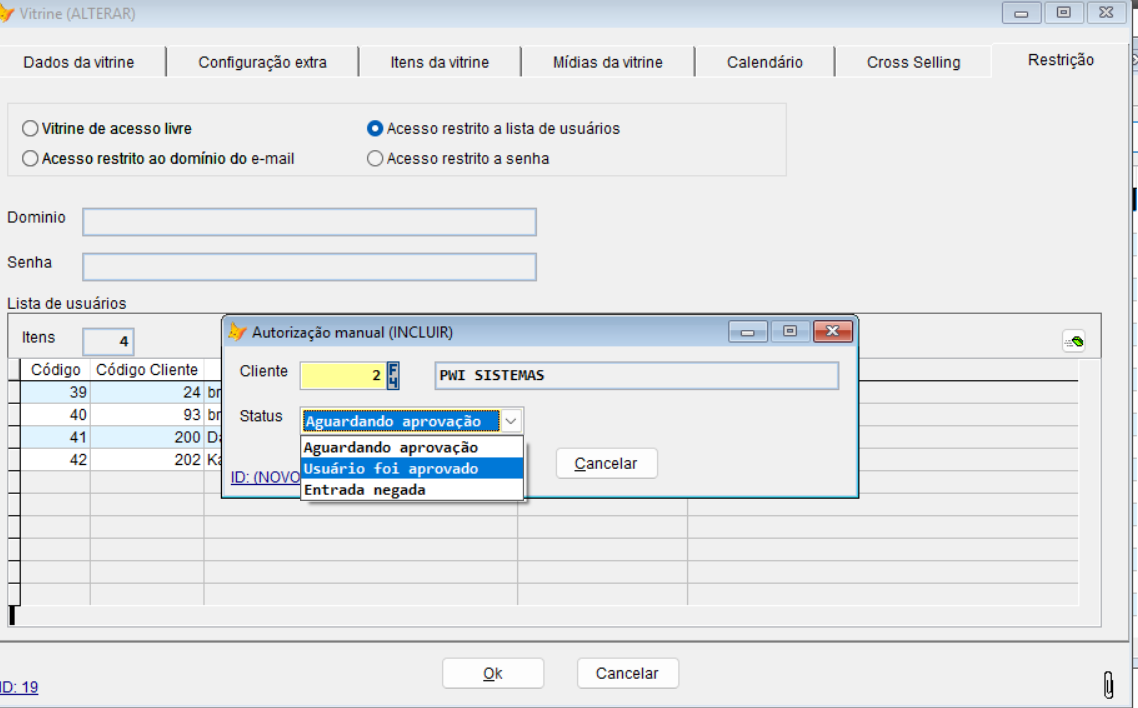The height and width of the screenshot is (708, 1138).
Task: Switch to the Calendário tab
Action: (765, 61)
